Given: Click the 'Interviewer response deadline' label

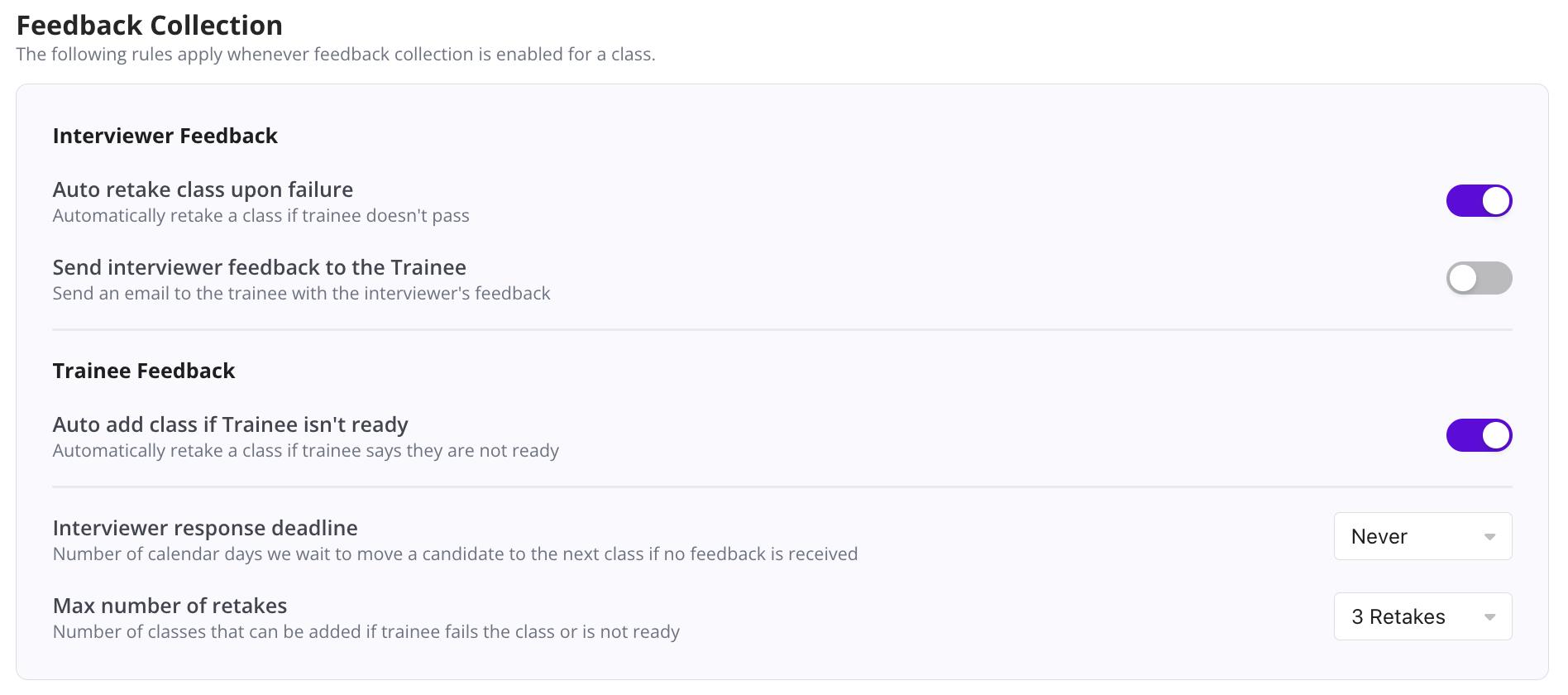Looking at the screenshot, I should (205, 528).
